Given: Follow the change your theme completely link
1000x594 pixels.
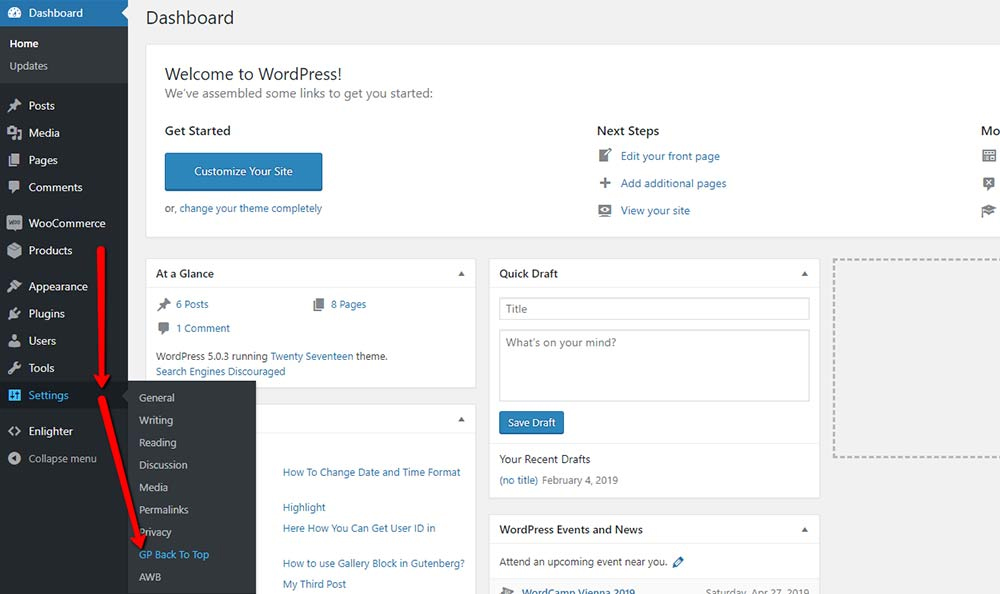Looking at the screenshot, I should [x=251, y=208].
